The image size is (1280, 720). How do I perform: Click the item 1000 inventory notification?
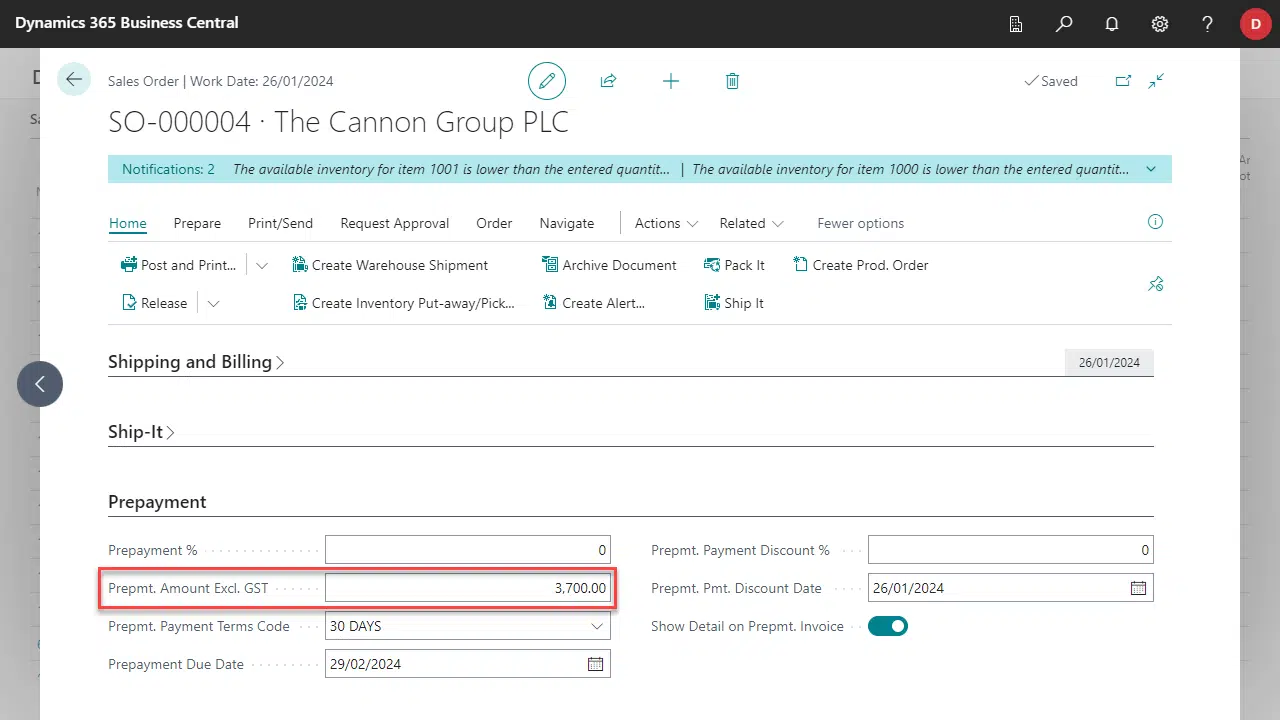[911, 169]
